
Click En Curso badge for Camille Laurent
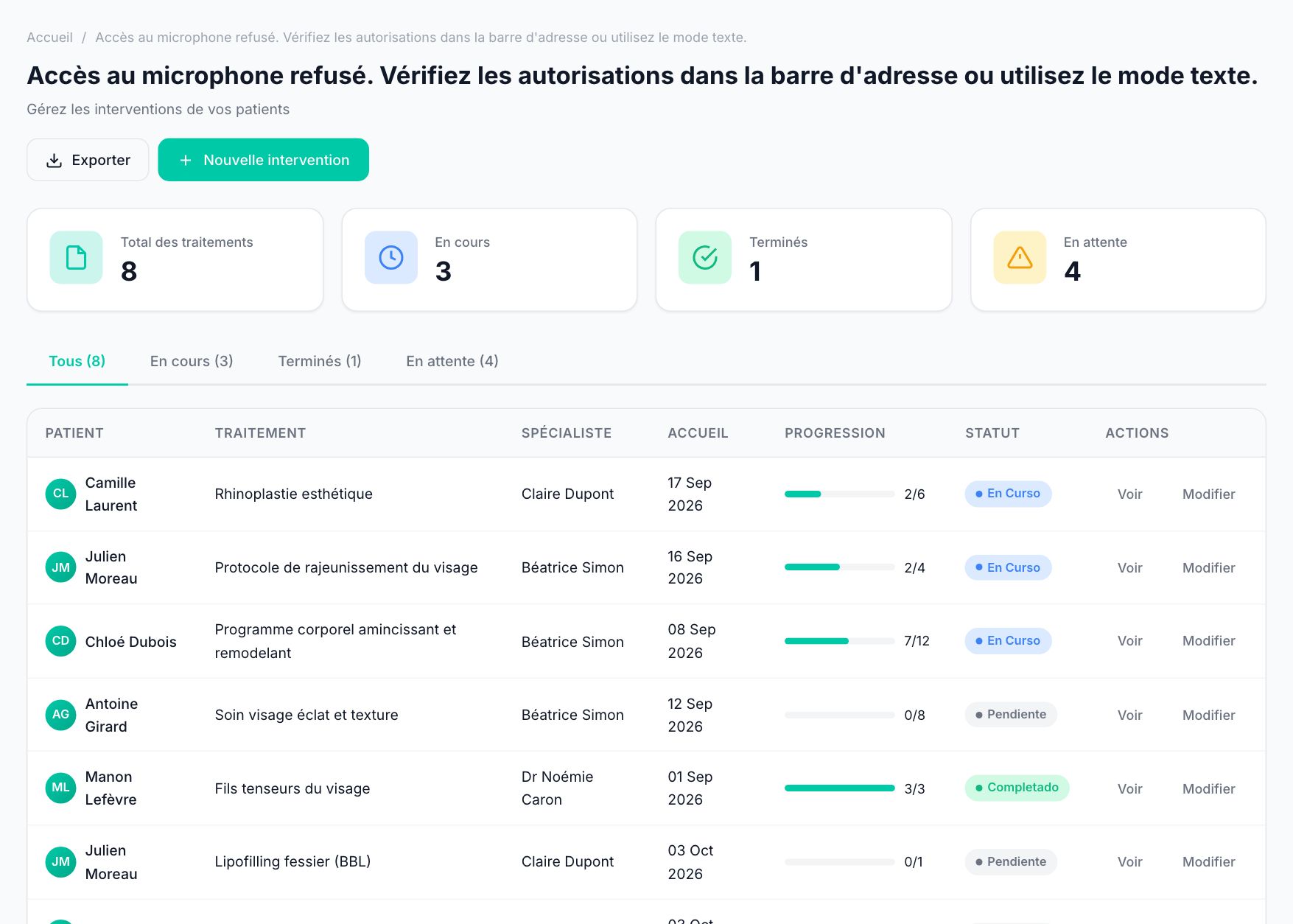[1008, 494]
